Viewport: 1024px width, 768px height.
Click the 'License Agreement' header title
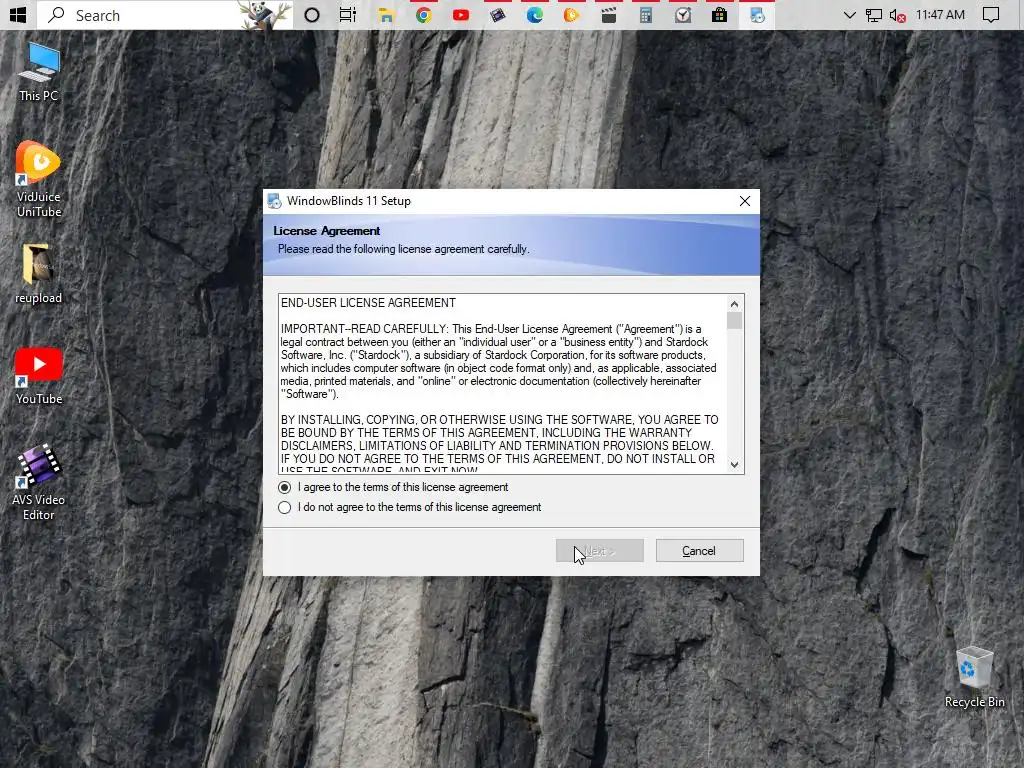pyautogui.click(x=327, y=231)
